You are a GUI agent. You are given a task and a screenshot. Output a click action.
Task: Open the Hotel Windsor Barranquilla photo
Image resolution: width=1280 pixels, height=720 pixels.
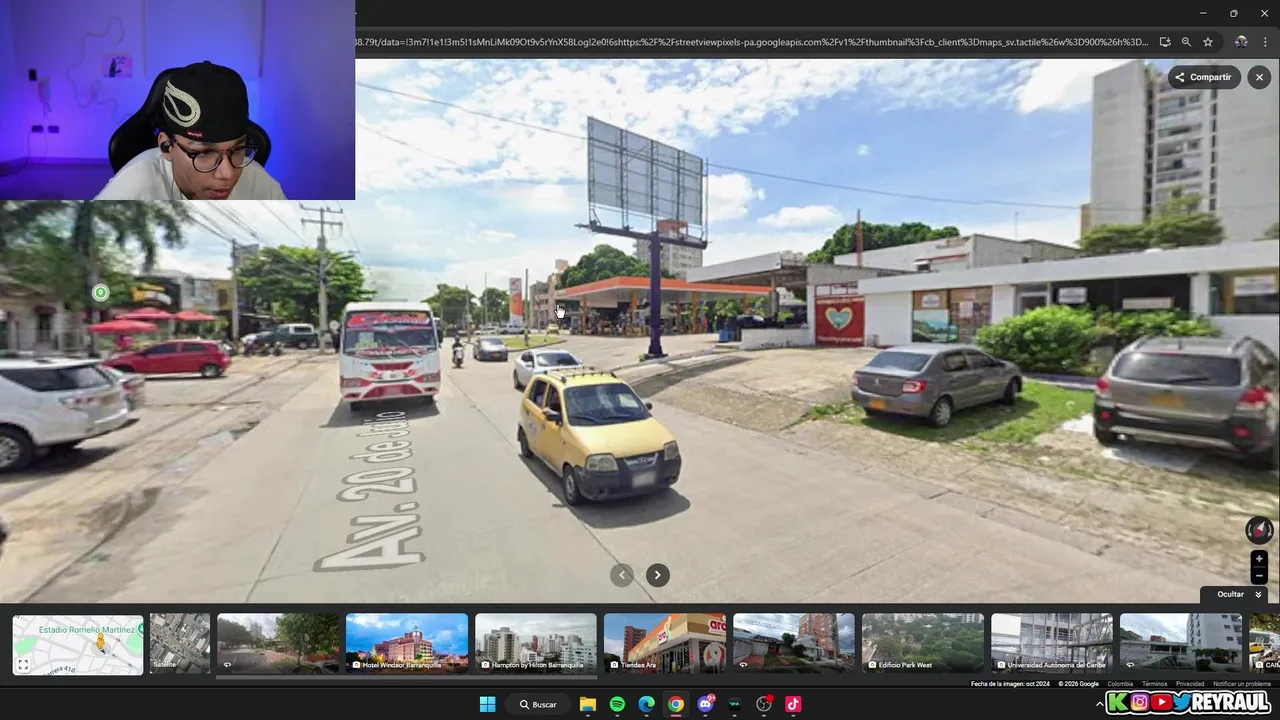click(407, 642)
